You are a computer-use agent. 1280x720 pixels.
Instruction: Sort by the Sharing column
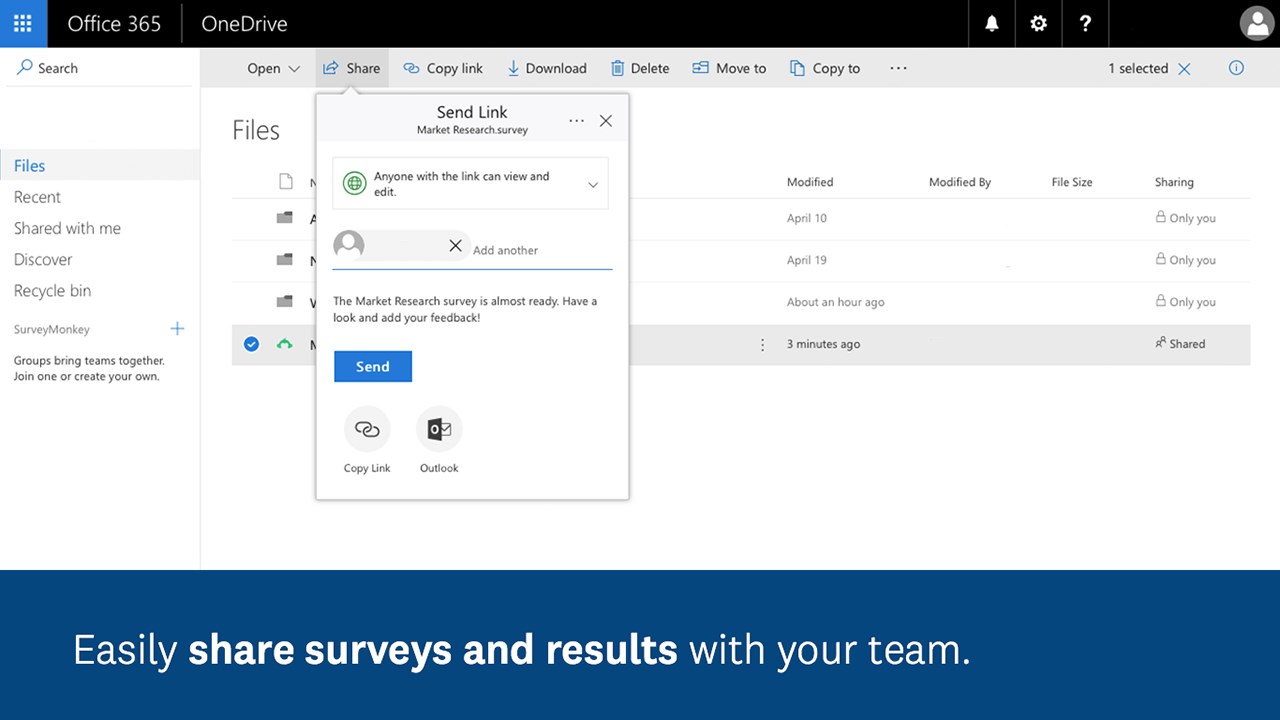pyautogui.click(x=1174, y=182)
